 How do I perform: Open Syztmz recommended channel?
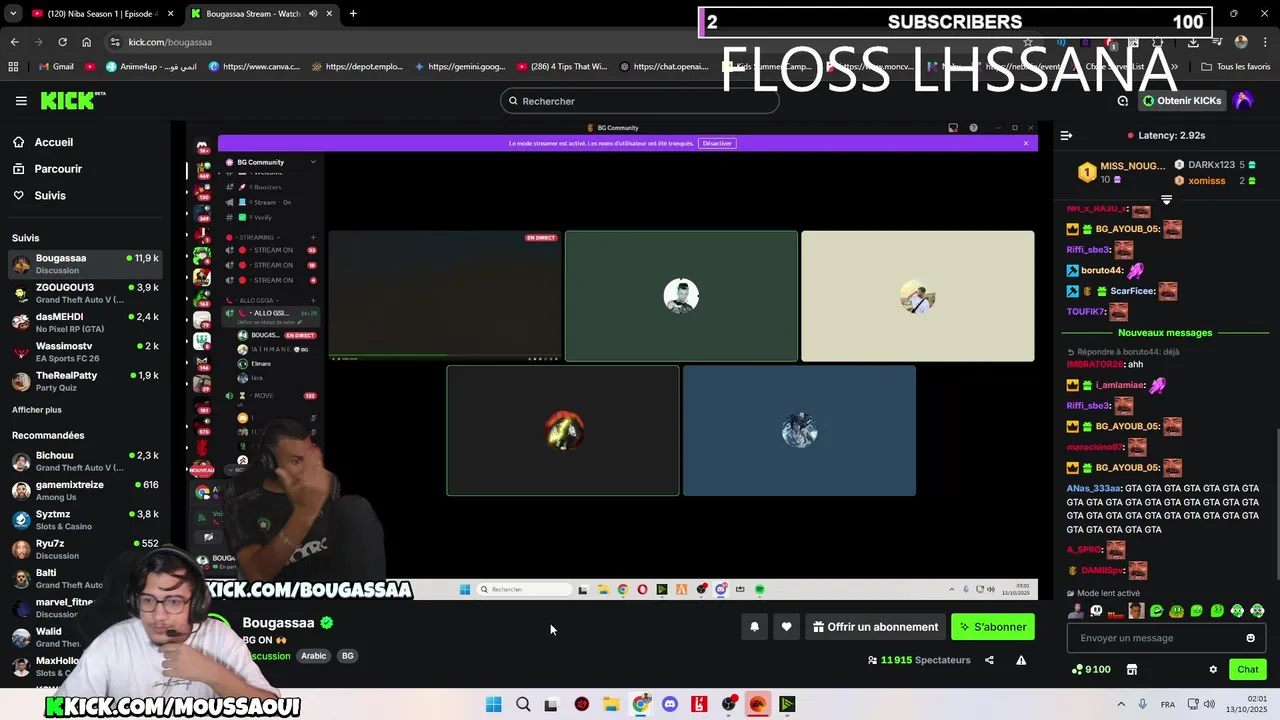point(85,520)
